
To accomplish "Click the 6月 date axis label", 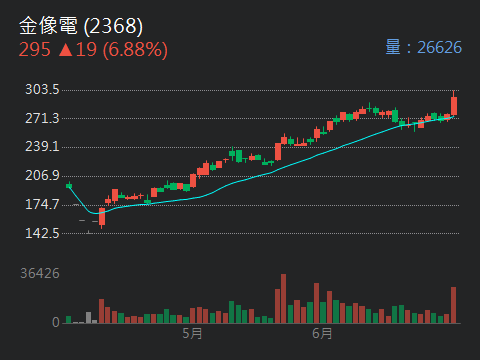I will pos(322,333).
